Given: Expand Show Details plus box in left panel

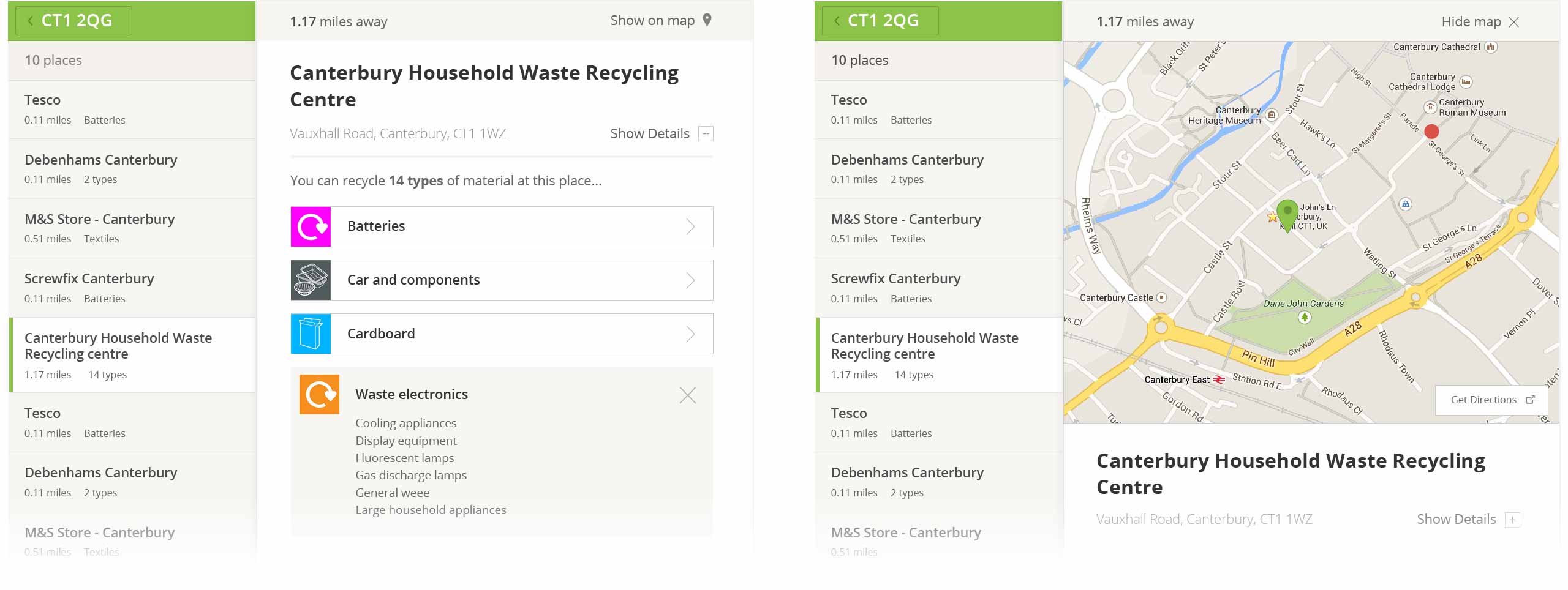Looking at the screenshot, I should 706,133.
